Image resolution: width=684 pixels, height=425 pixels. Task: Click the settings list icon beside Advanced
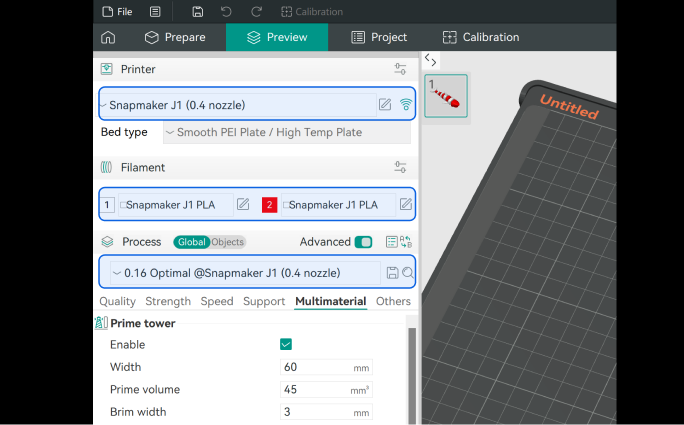click(x=392, y=242)
